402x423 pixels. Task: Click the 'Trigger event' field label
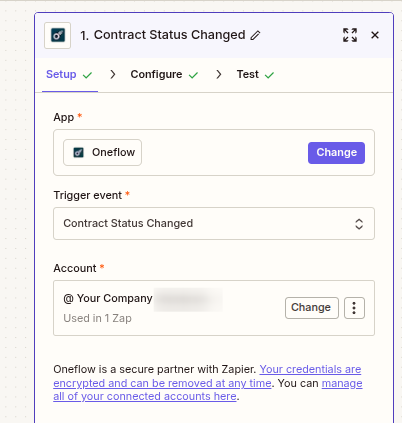pos(88,195)
